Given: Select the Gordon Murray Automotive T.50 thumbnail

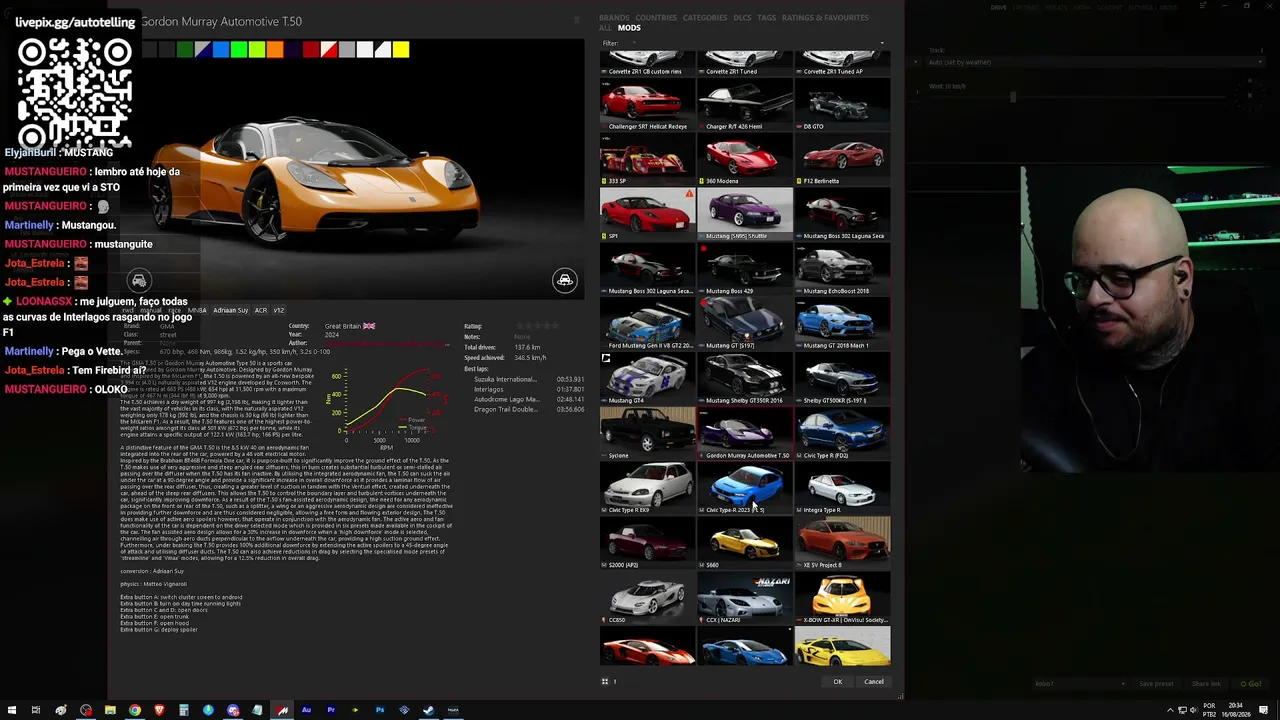Looking at the screenshot, I should click(x=744, y=434).
